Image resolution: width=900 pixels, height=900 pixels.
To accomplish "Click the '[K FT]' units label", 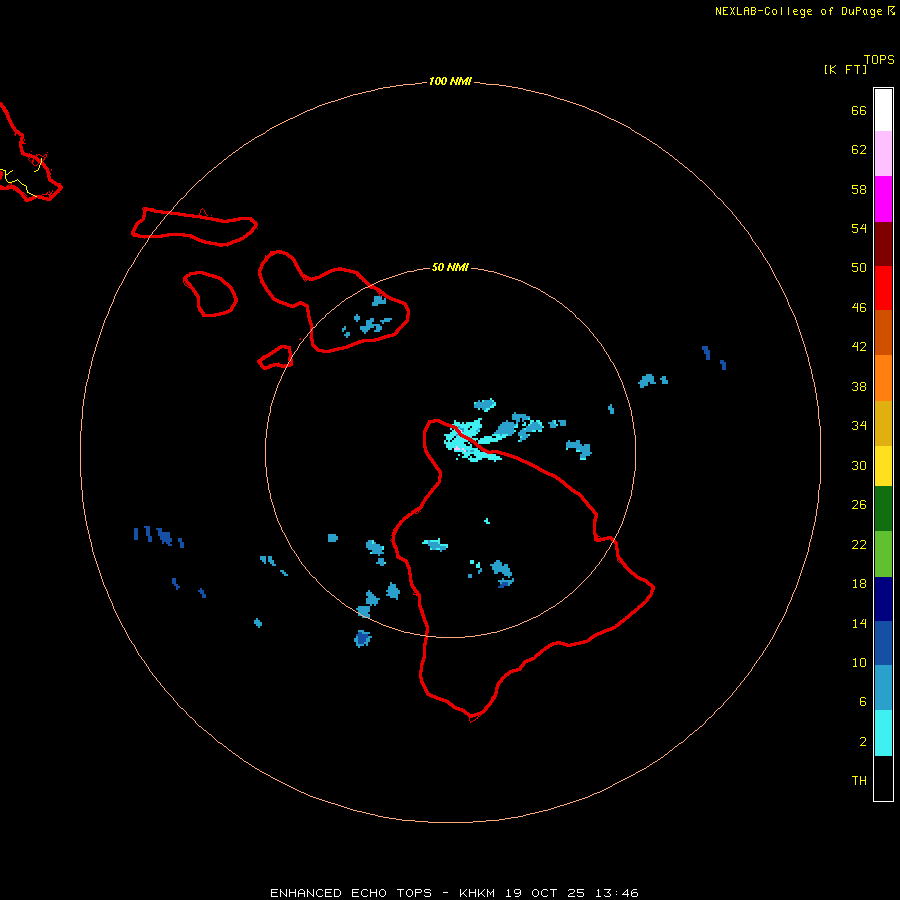I will (x=845, y=69).
